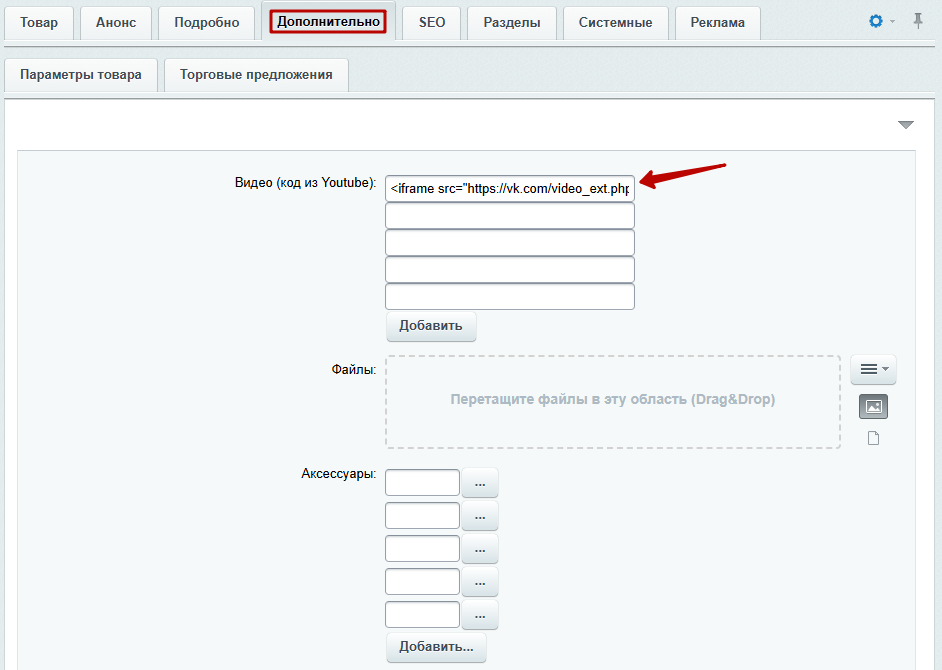The image size is (942, 670).
Task: Open the Параметры товара subtab
Action: coord(81,75)
